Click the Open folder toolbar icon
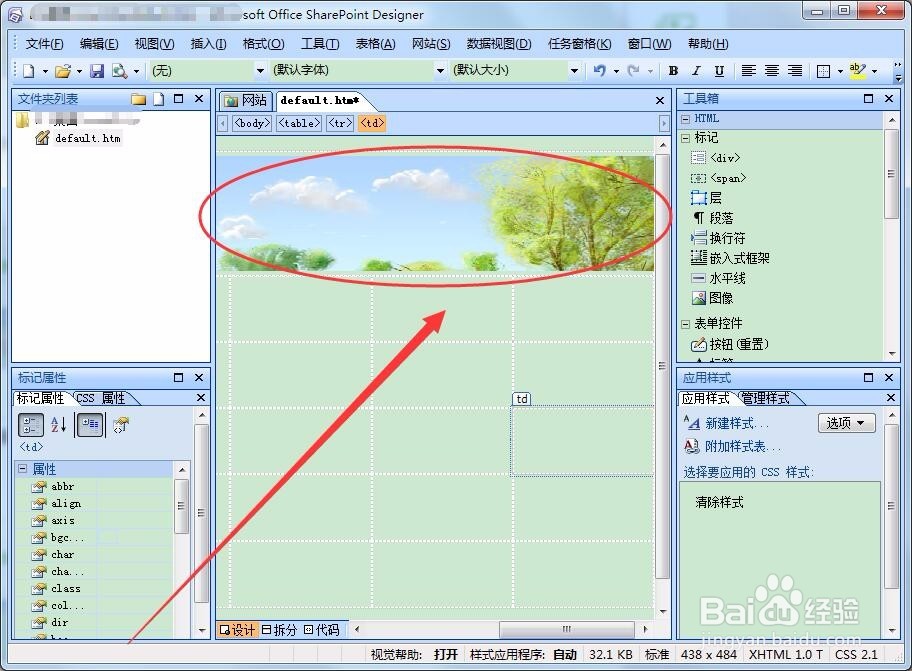Viewport: 912px width, 671px height. pos(63,71)
